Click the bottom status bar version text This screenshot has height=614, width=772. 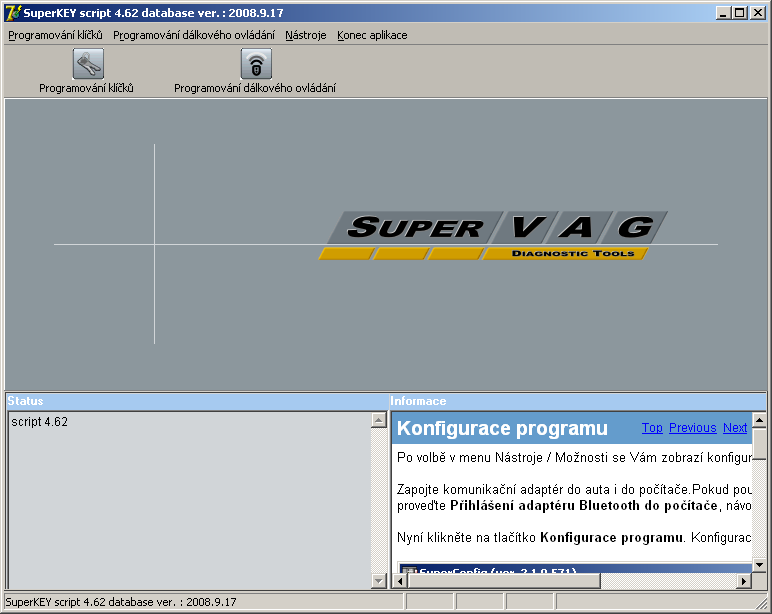(x=121, y=602)
